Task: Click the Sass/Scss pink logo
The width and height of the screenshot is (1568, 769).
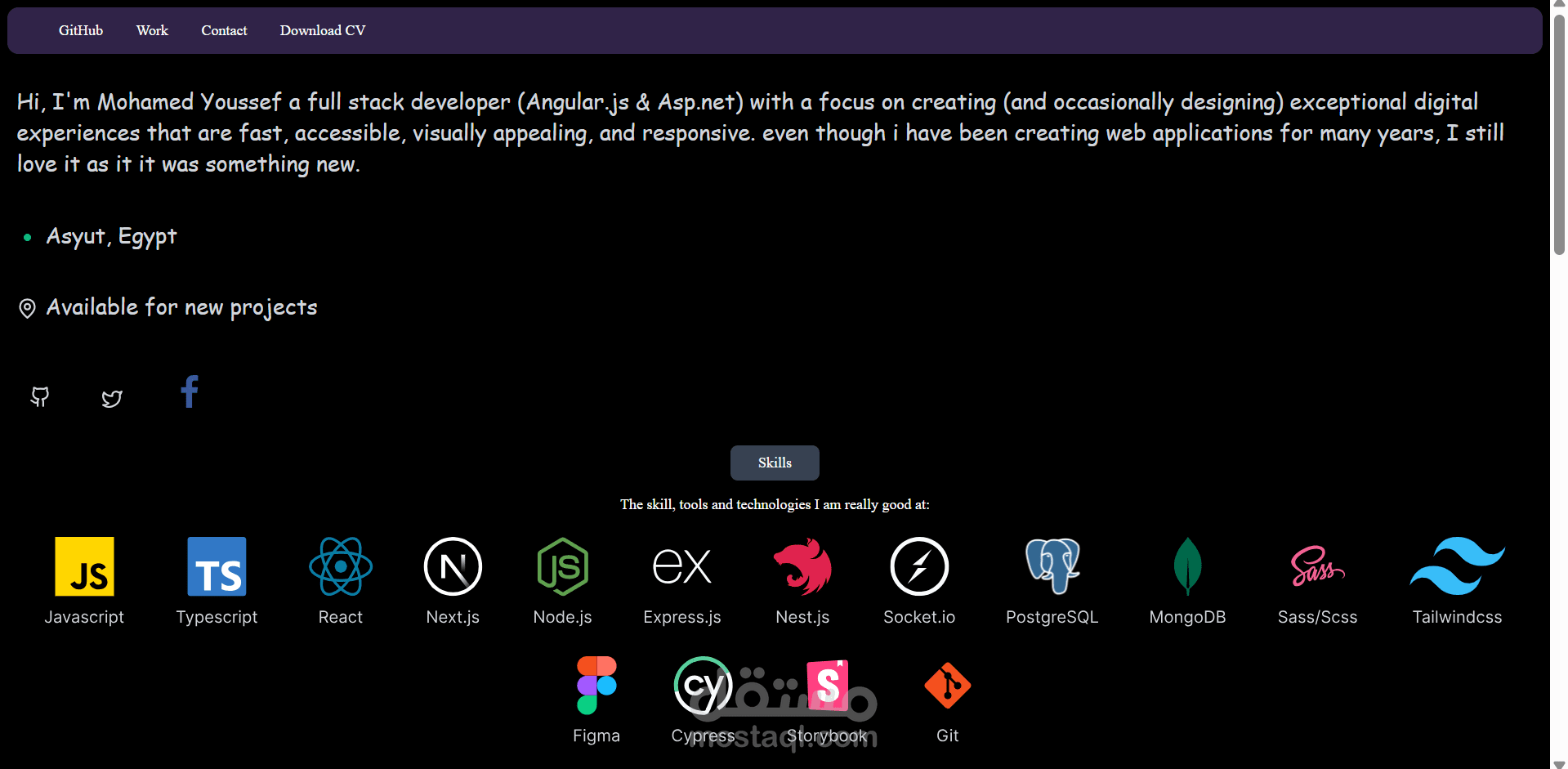Action: coord(1317,566)
